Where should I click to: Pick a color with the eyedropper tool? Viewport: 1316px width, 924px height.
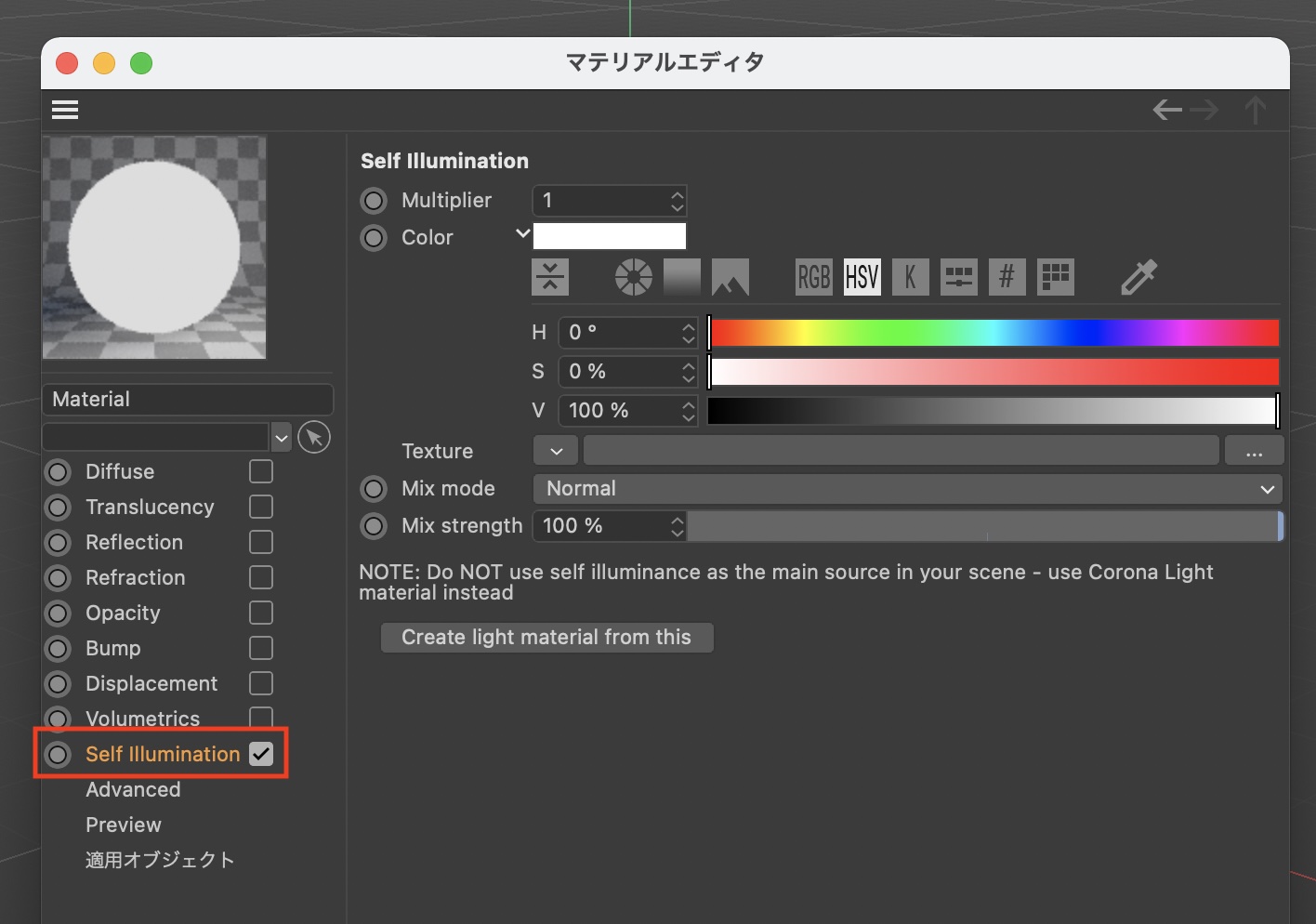(1138, 277)
